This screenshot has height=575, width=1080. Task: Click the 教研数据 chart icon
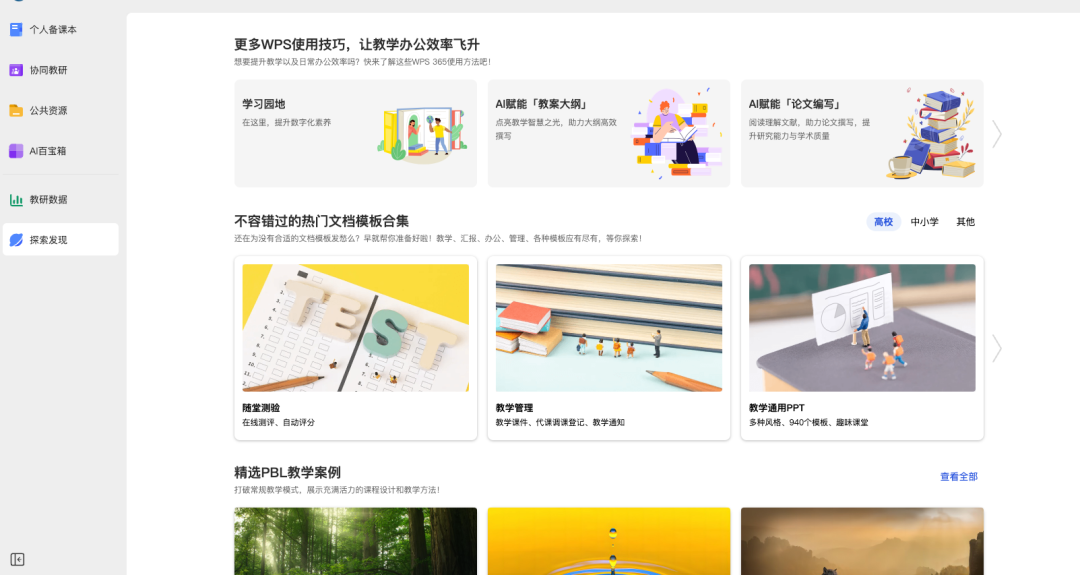16,200
